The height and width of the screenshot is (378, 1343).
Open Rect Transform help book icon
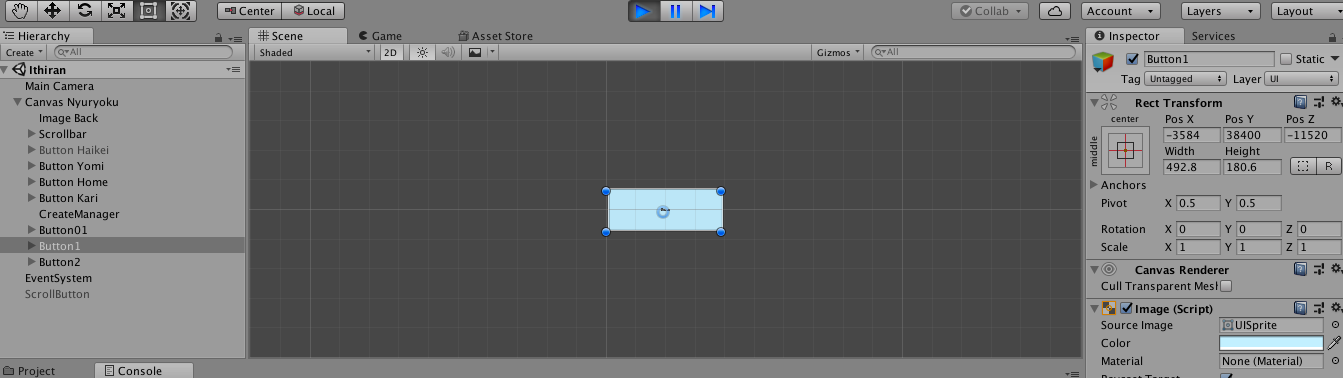pos(1300,102)
